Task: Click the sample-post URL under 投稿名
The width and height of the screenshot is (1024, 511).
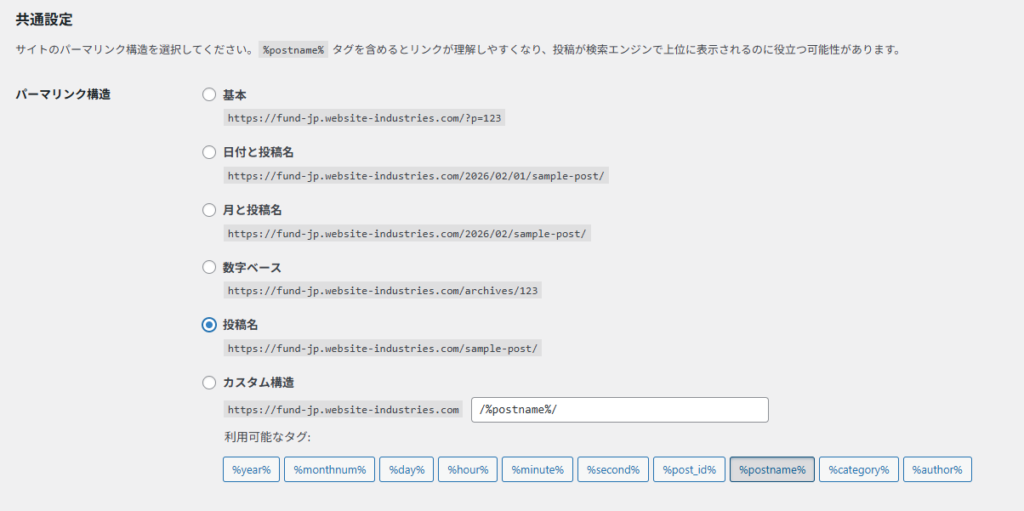Action: [383, 349]
